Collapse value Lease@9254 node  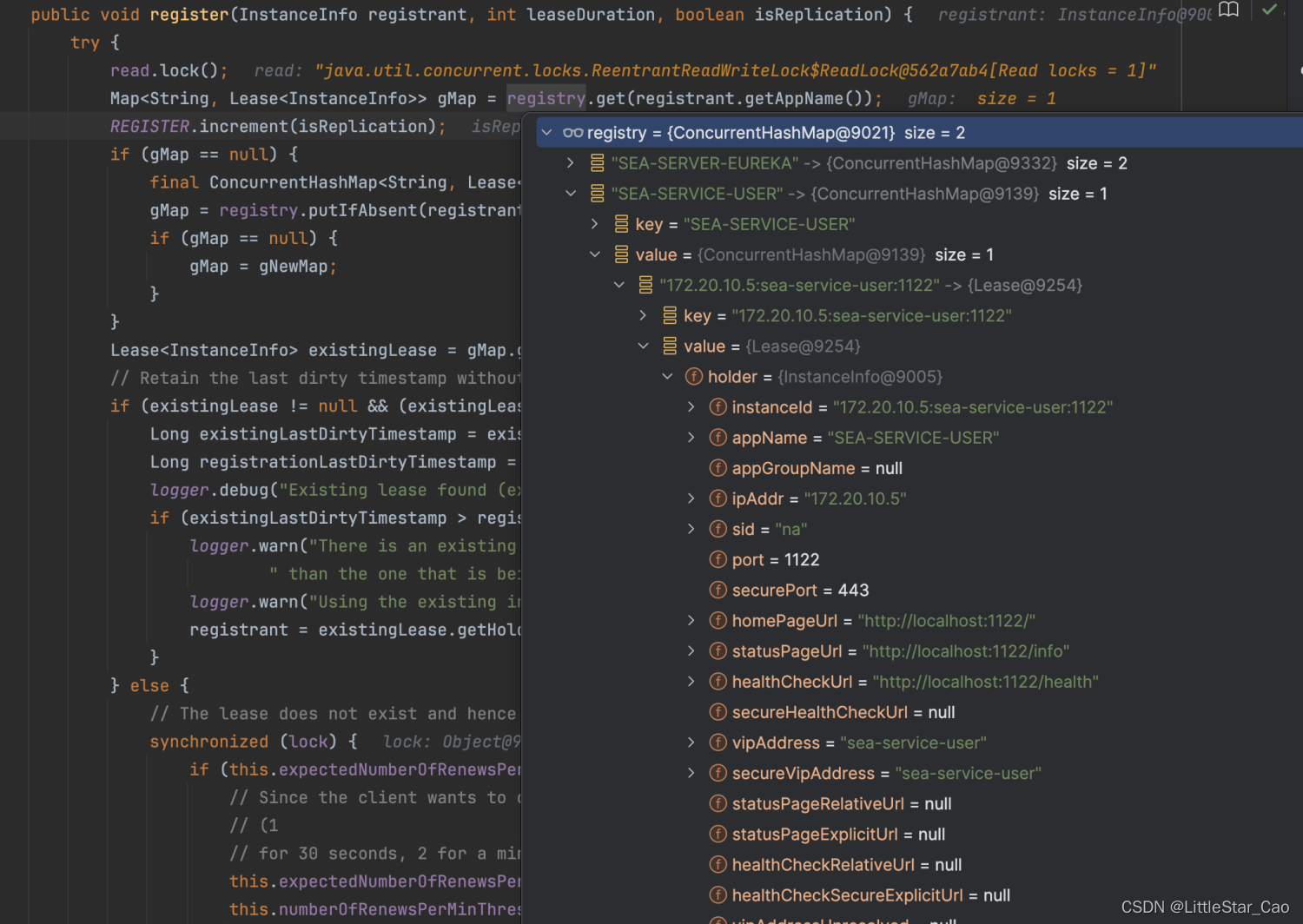coord(644,346)
